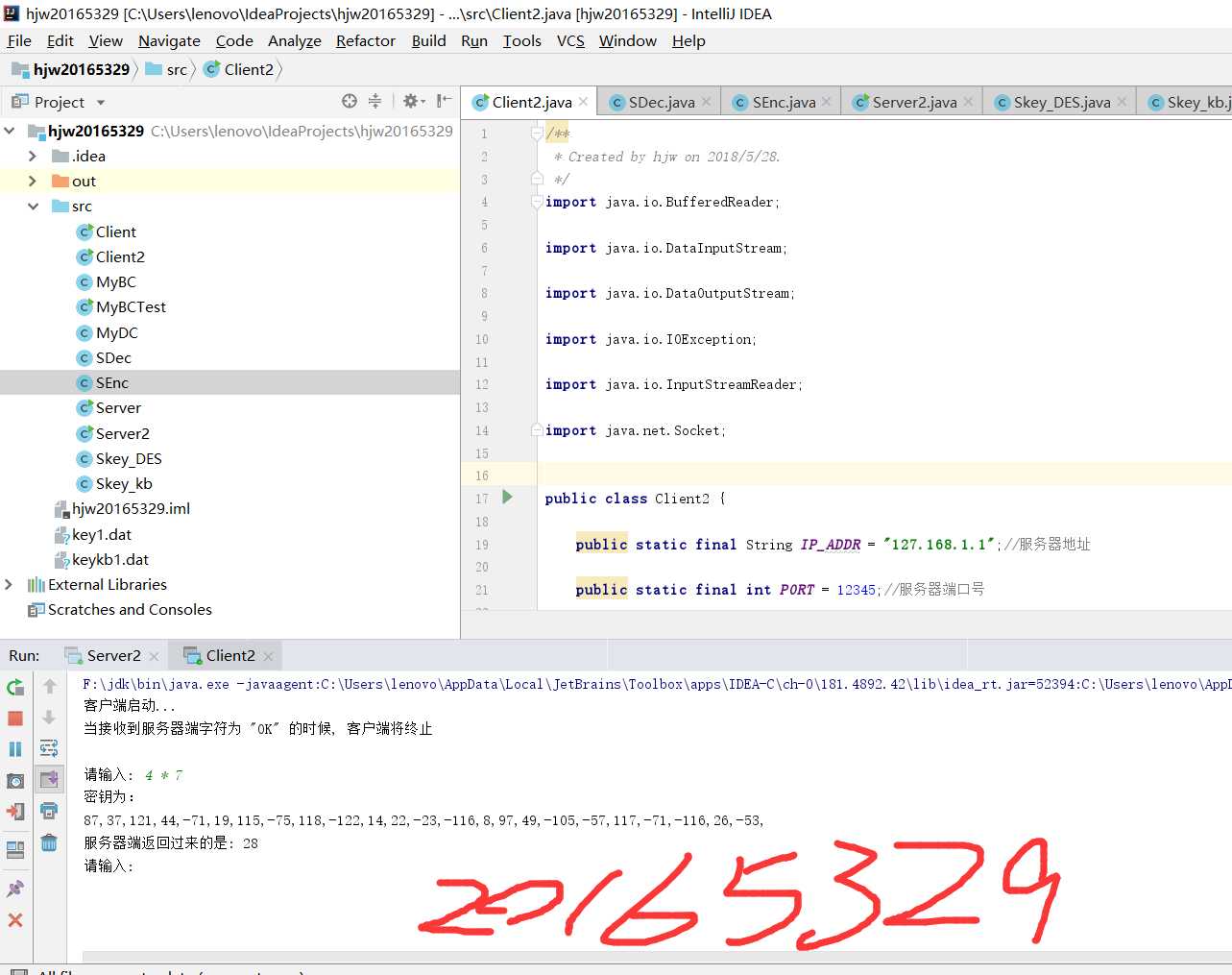Open the Build menu

tap(428, 40)
